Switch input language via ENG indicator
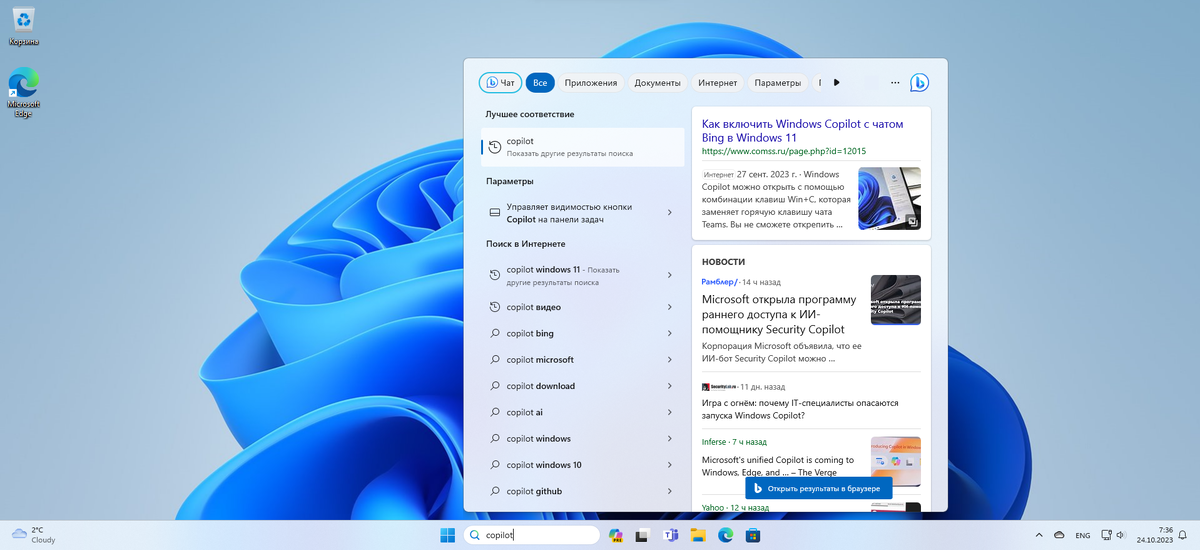Image resolution: width=1200 pixels, height=550 pixels. (x=1082, y=536)
